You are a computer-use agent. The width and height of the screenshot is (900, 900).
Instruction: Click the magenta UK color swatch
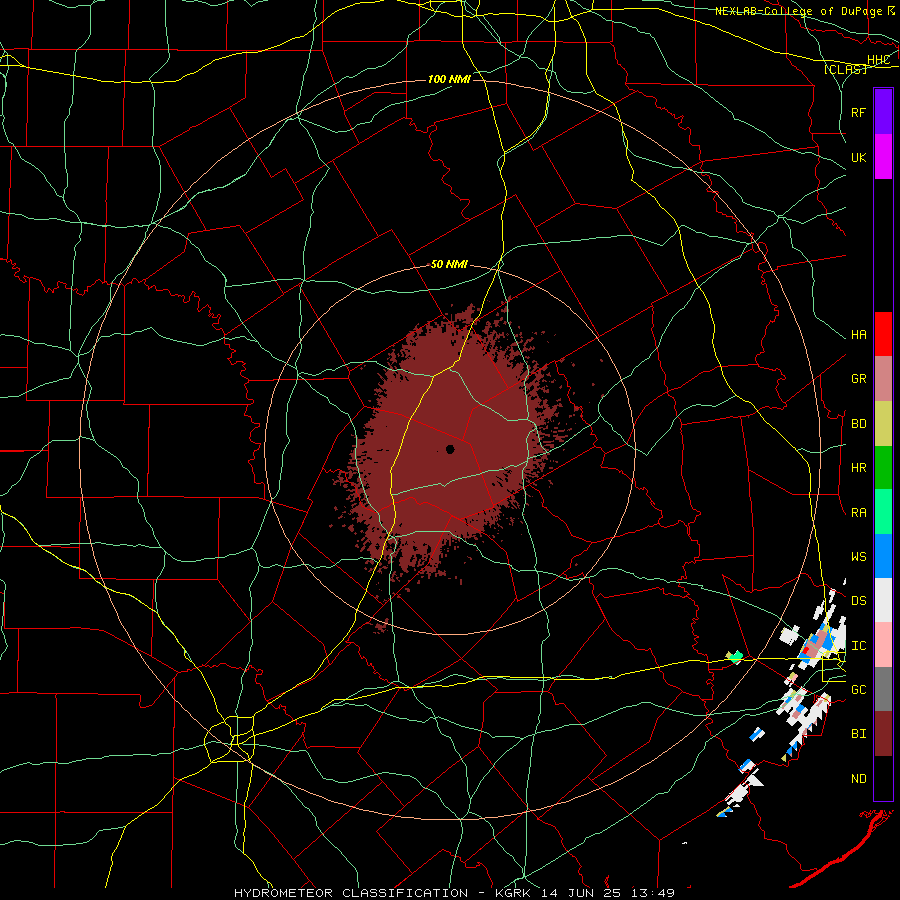[x=883, y=157]
